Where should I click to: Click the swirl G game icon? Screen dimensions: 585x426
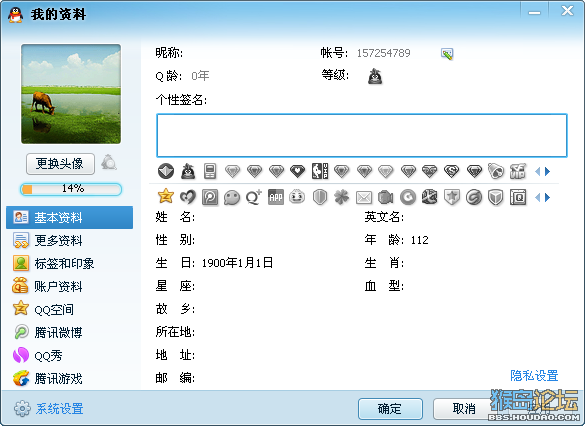[474, 197]
